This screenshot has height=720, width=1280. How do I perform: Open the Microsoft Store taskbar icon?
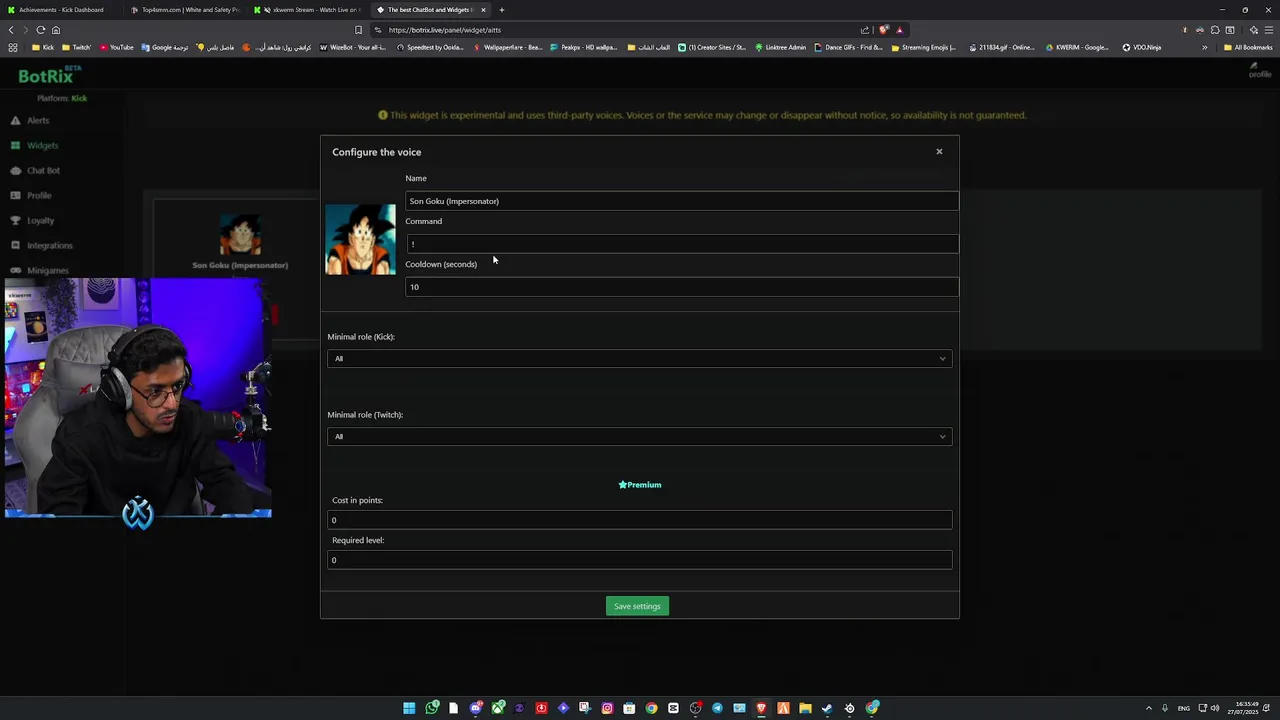629,708
